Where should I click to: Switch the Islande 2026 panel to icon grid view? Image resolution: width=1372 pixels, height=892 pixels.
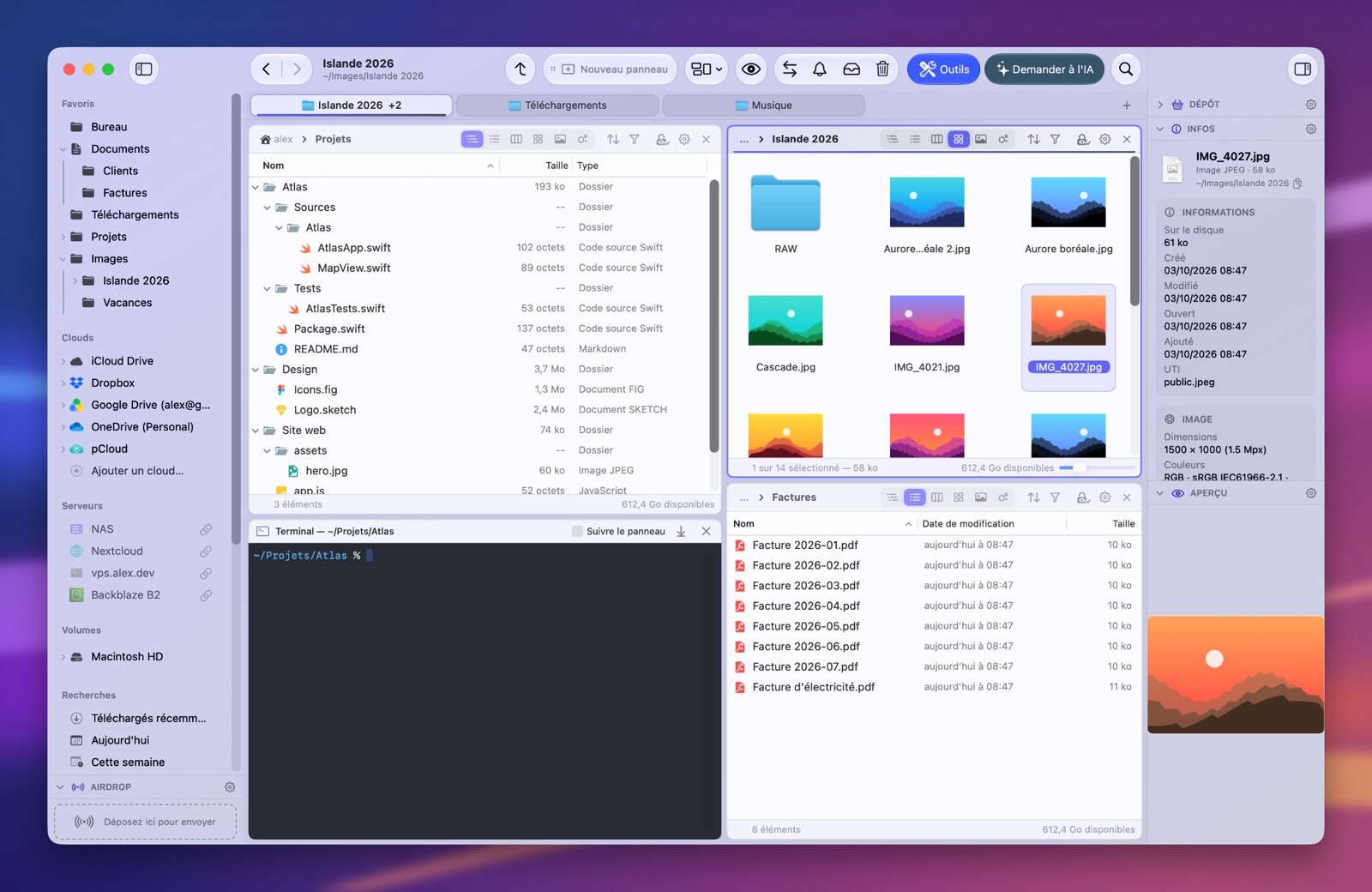[959, 139]
